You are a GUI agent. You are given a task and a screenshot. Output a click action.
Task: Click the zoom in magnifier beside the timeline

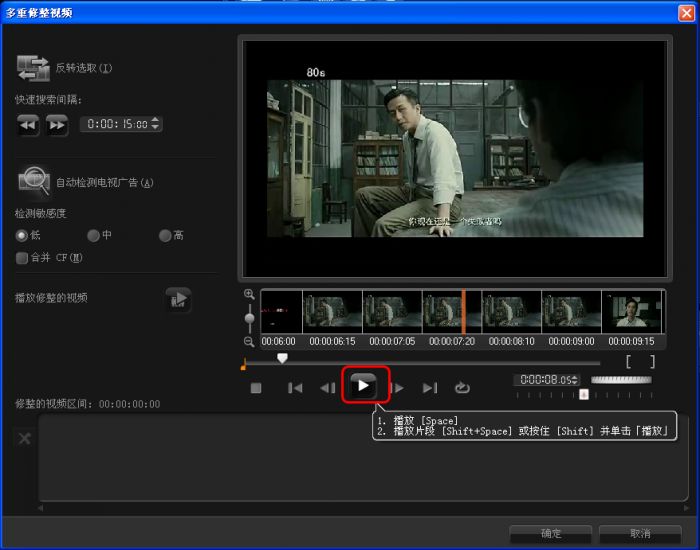[x=249, y=295]
